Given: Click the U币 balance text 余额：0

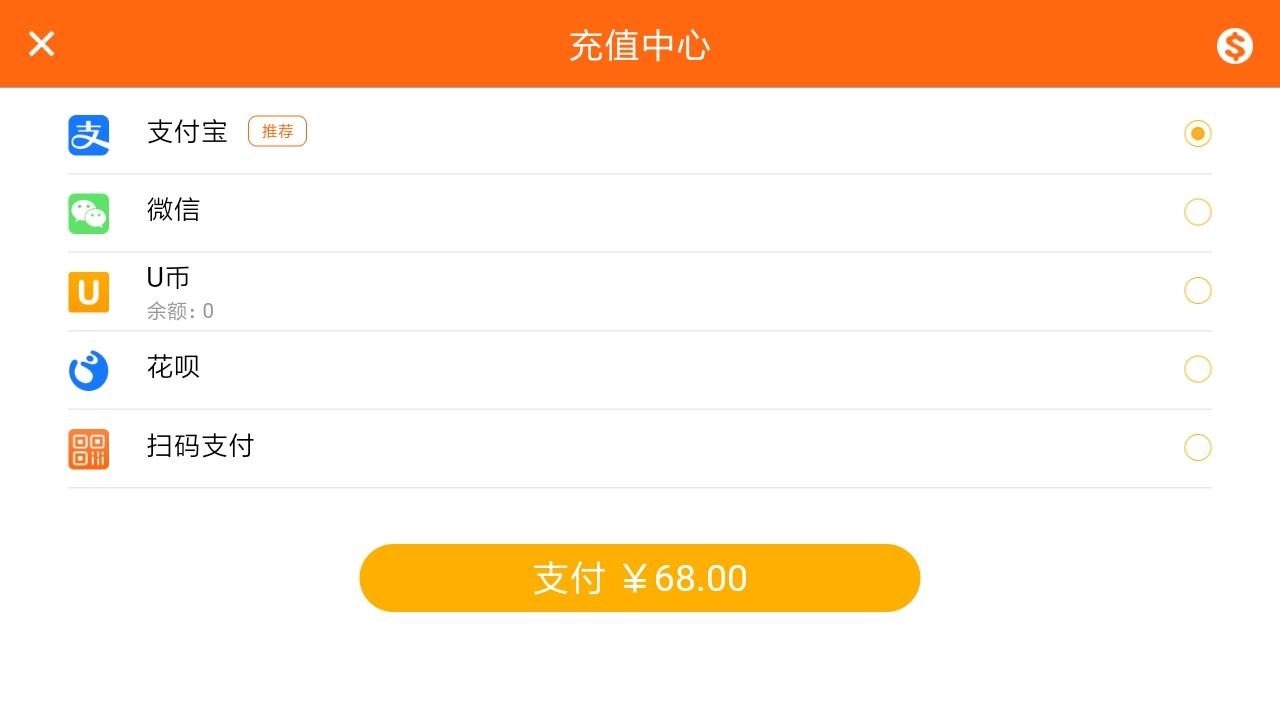Looking at the screenshot, I should pyautogui.click(x=180, y=311).
